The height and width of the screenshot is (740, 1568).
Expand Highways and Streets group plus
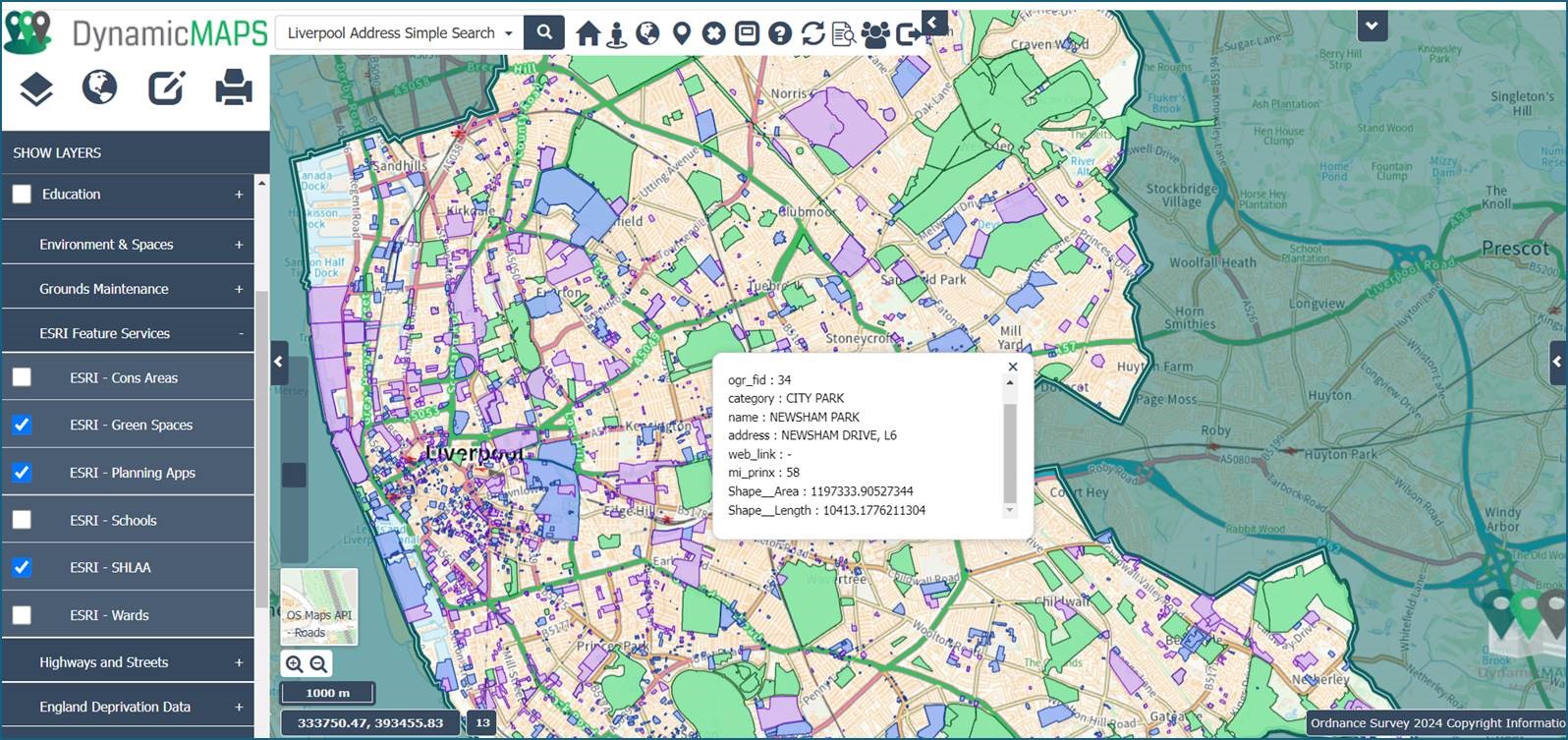click(239, 662)
